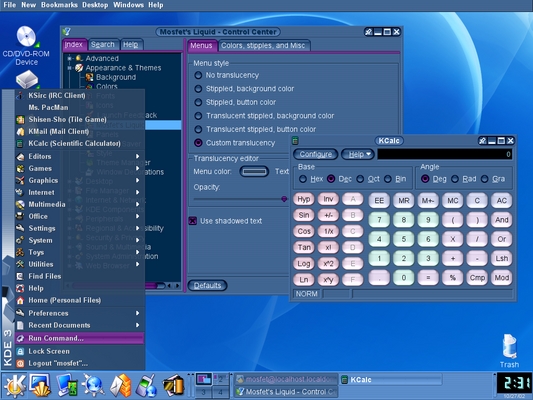Screen dimensions: 533x400
Task: Open the Bookmarks menu in top bar
Action: [59, 5]
